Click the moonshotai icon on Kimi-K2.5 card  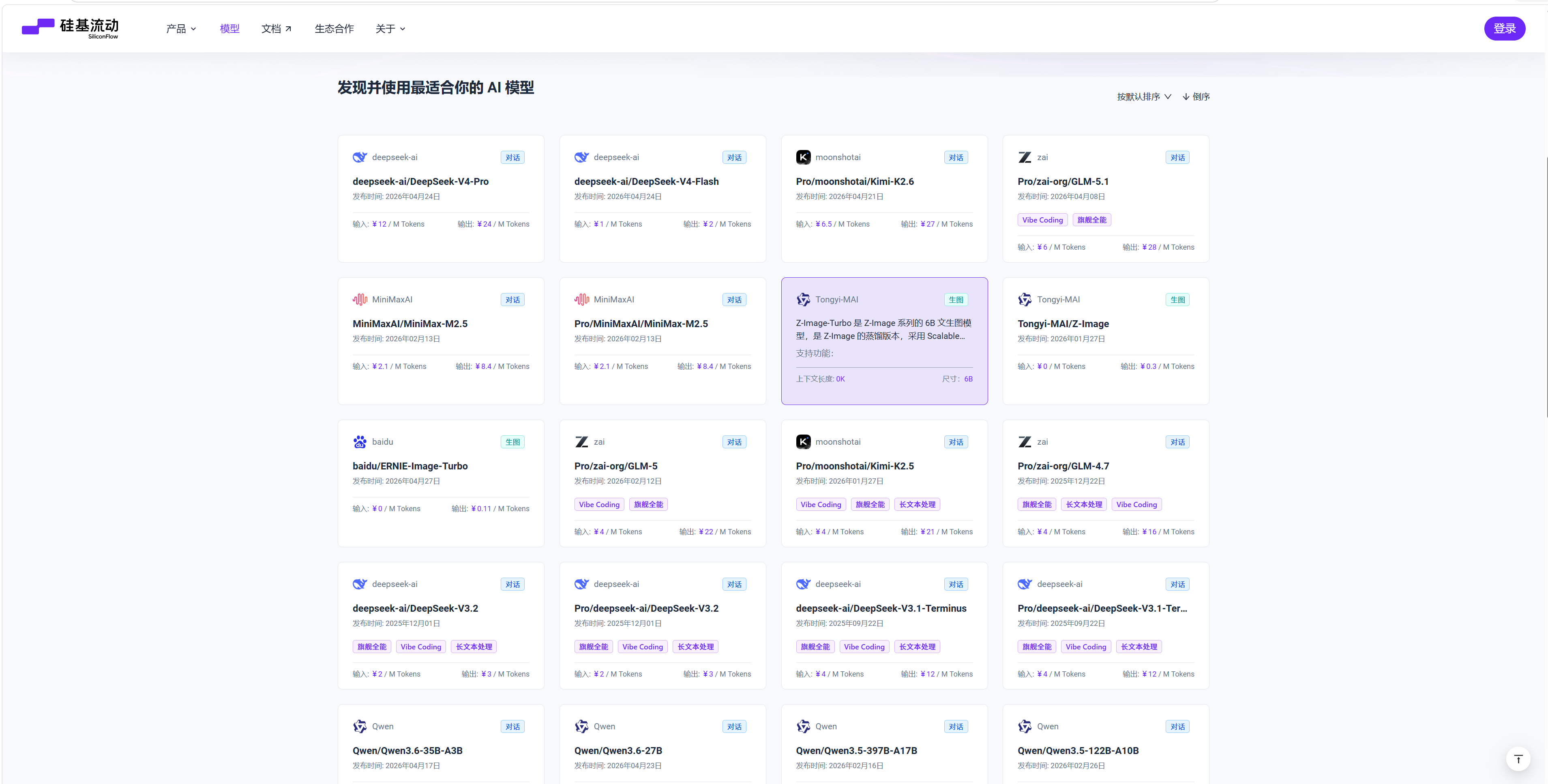[803, 442]
